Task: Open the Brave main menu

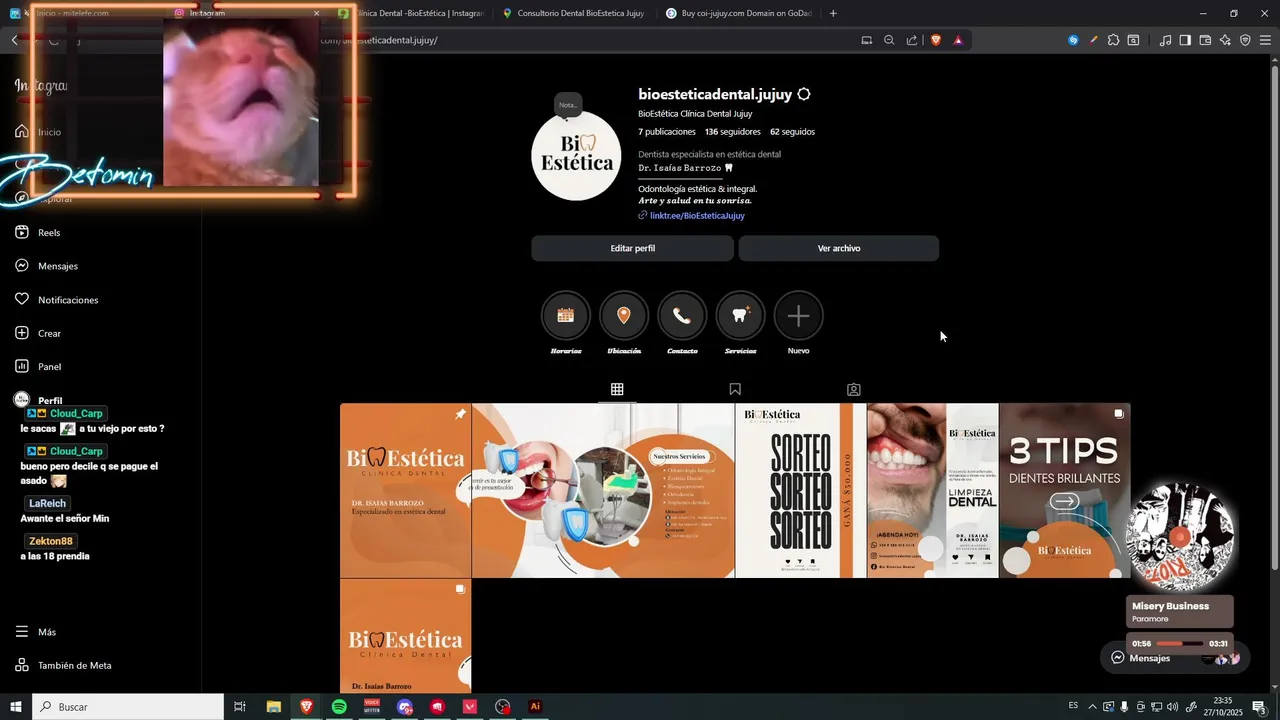Action: point(1265,40)
